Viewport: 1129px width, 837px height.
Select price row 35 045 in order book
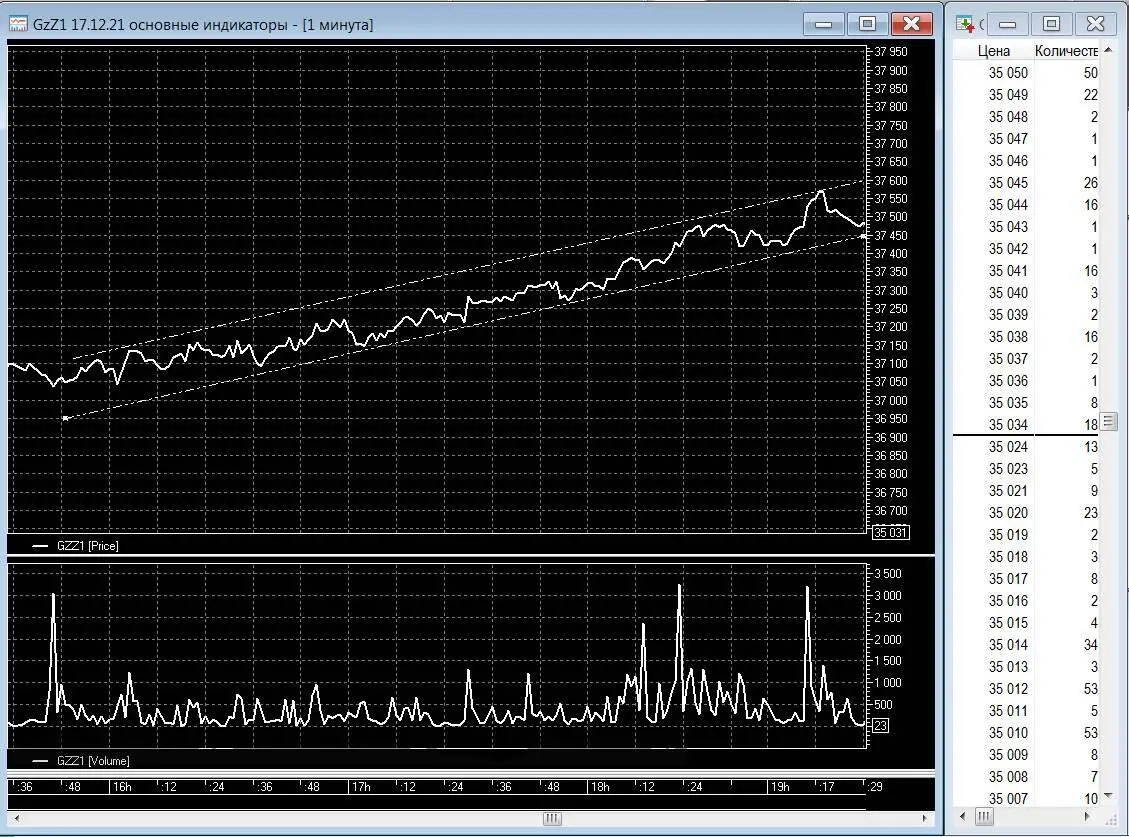1008,183
